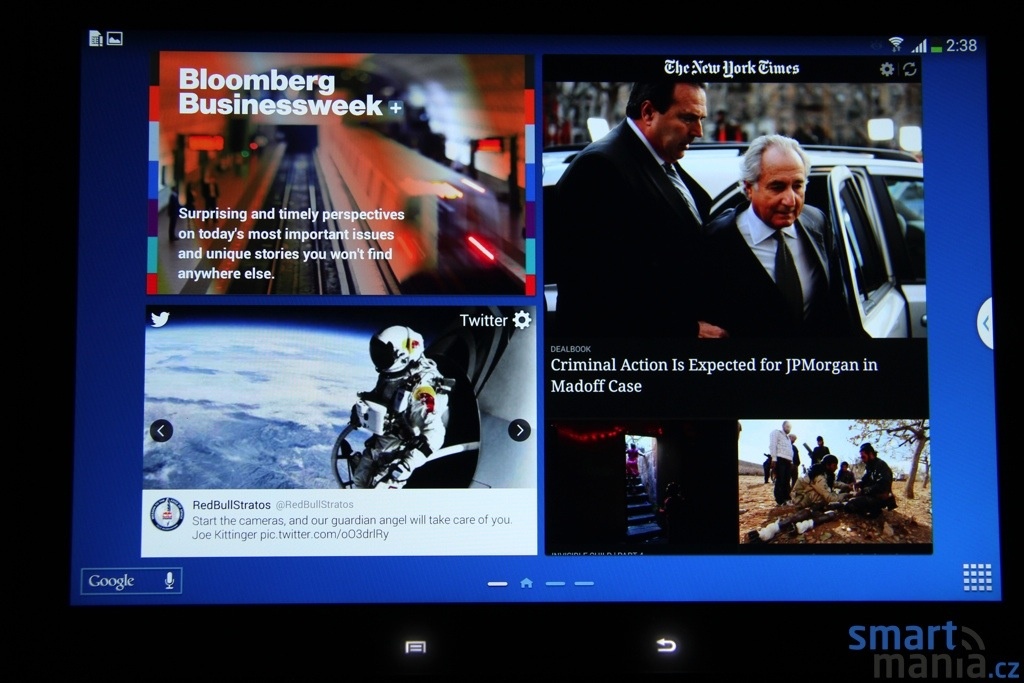Tap the 'Surprising and timely perspectives' blurb
The width and height of the screenshot is (1024, 683).
click(291, 244)
